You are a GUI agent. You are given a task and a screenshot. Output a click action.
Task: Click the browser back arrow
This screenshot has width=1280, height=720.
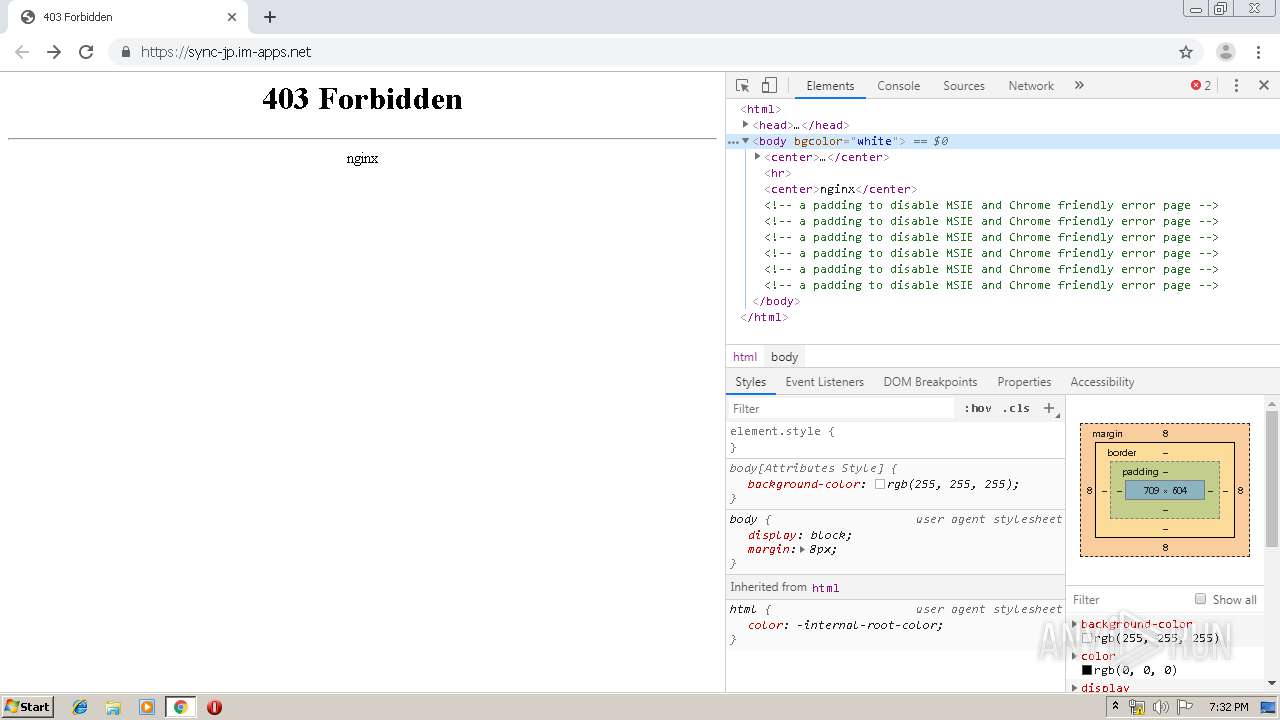[x=22, y=52]
